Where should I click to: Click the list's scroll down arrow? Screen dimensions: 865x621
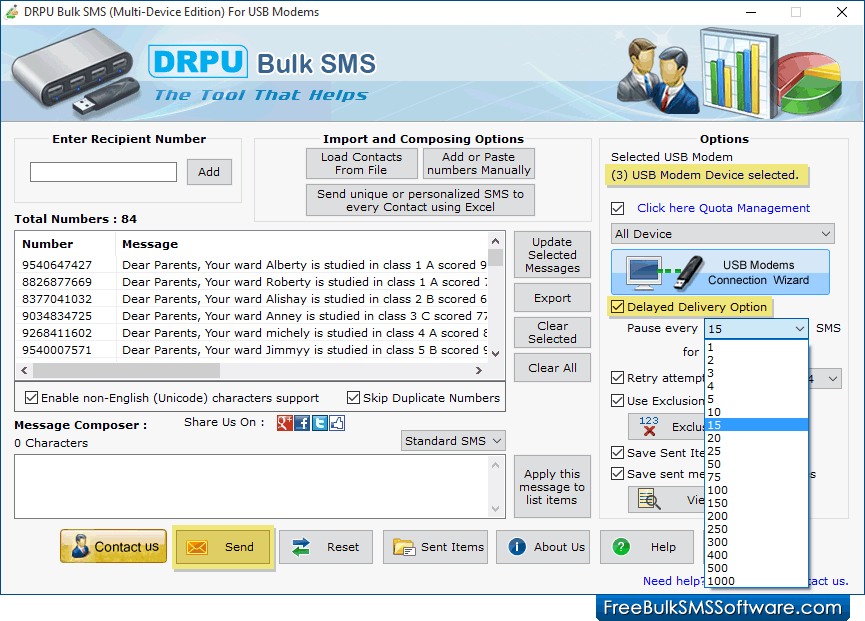click(495, 354)
